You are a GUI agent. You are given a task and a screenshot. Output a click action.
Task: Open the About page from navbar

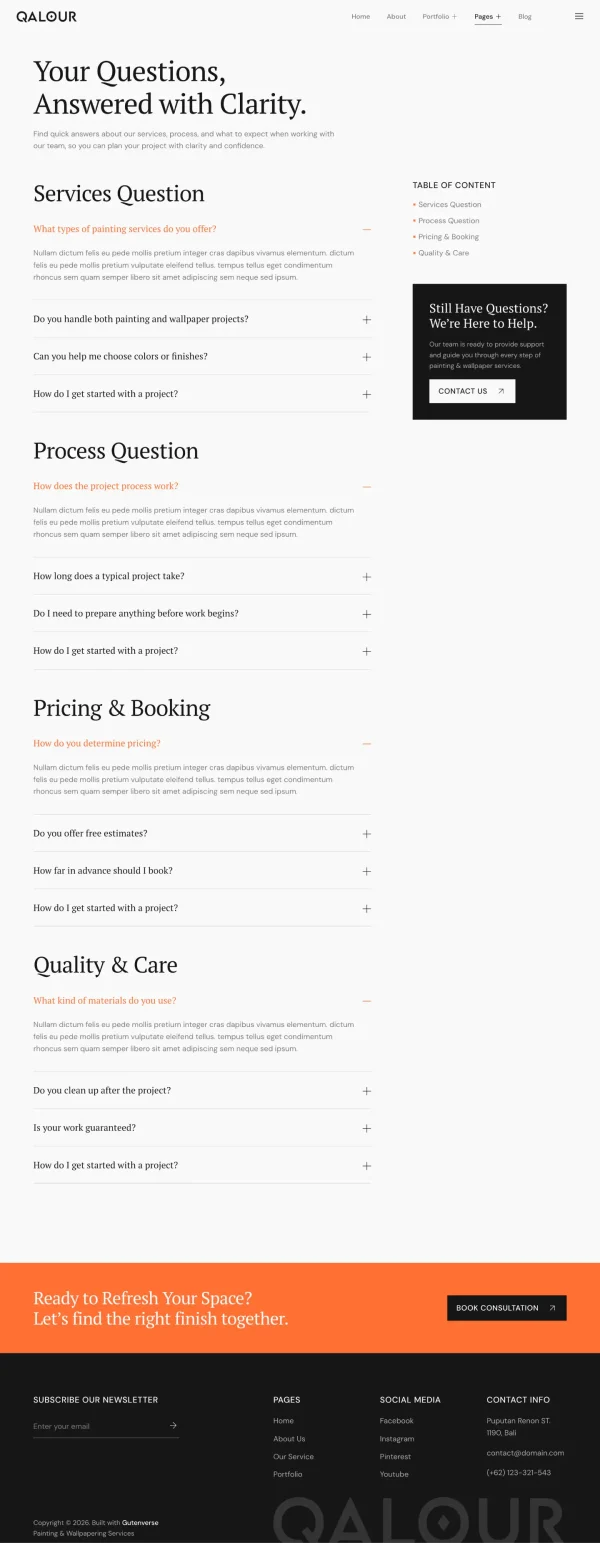(x=396, y=17)
